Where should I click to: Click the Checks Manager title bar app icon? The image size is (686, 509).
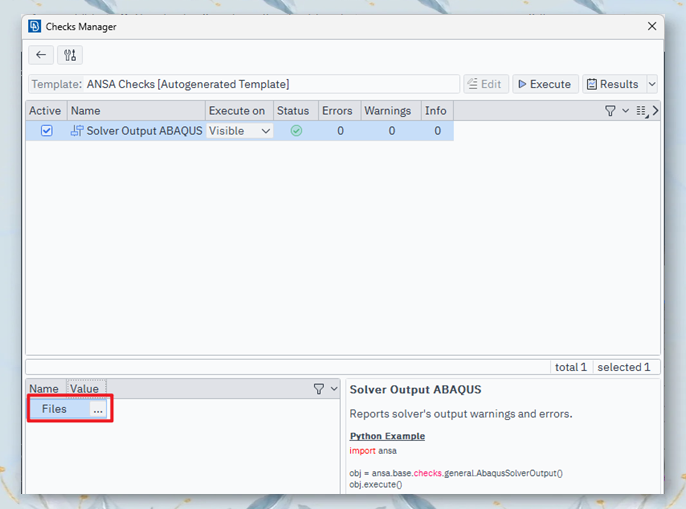35,26
